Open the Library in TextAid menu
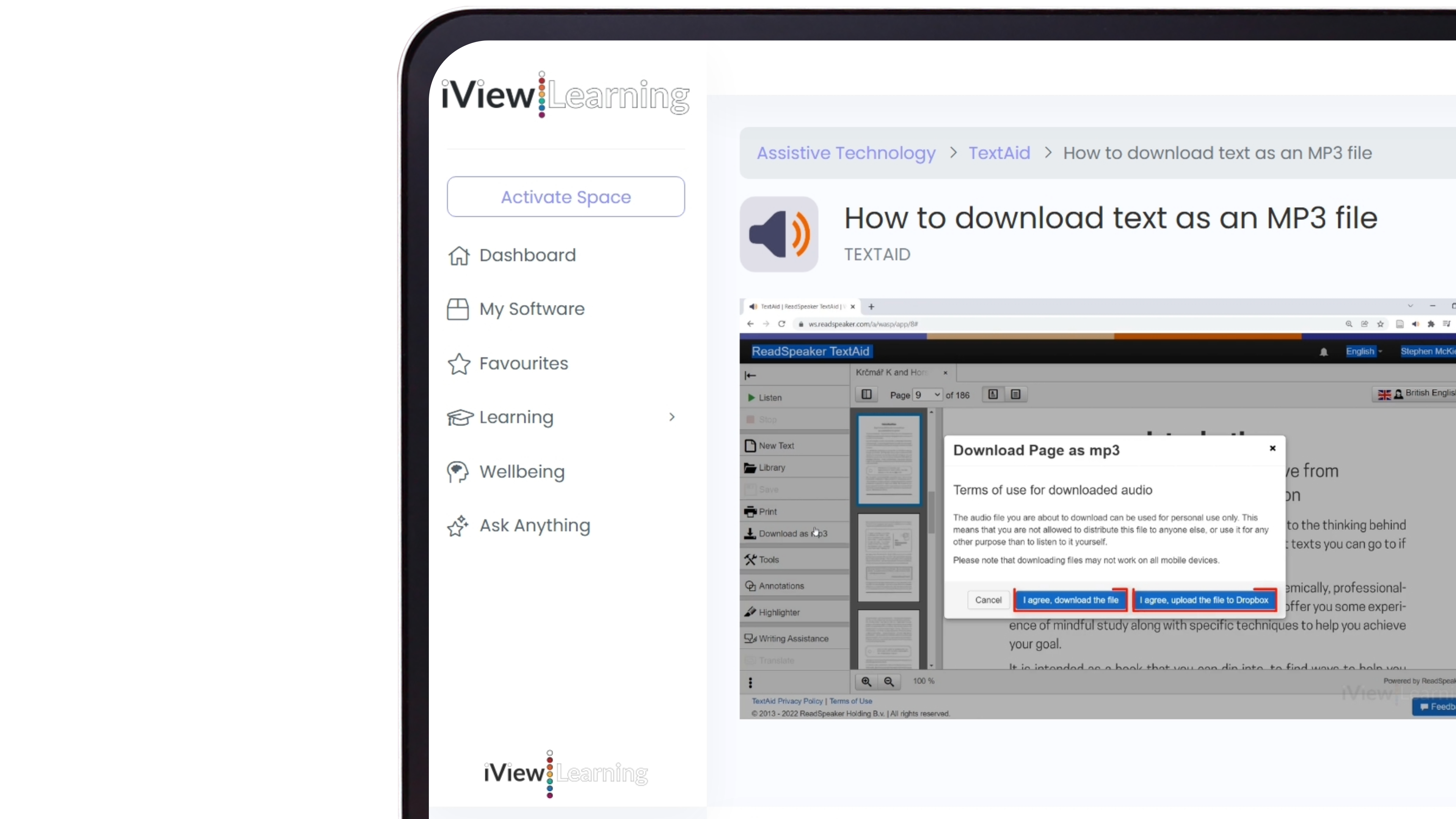The height and width of the screenshot is (819, 1456). pyautogui.click(x=794, y=468)
